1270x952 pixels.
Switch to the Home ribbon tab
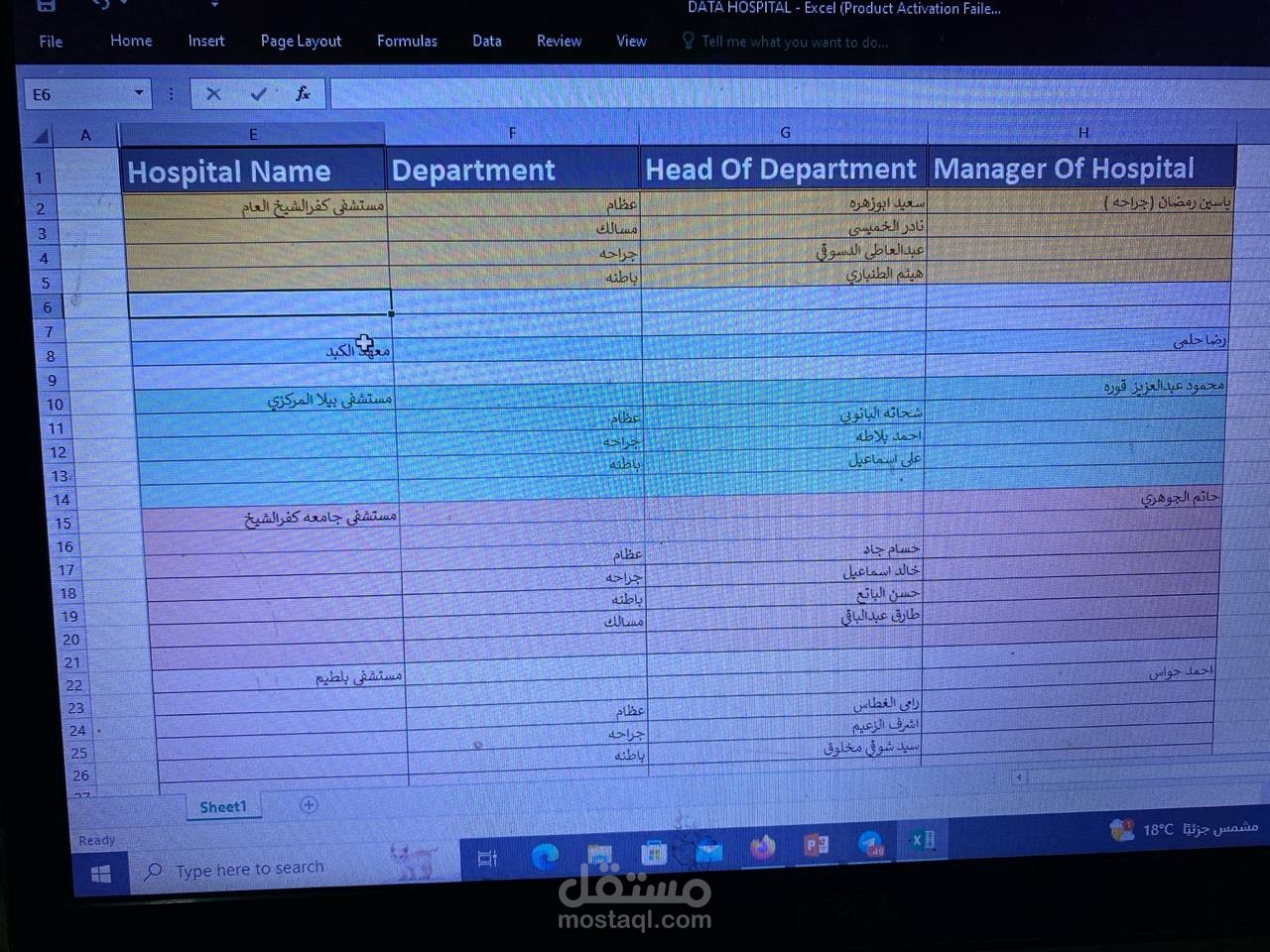pos(131,41)
